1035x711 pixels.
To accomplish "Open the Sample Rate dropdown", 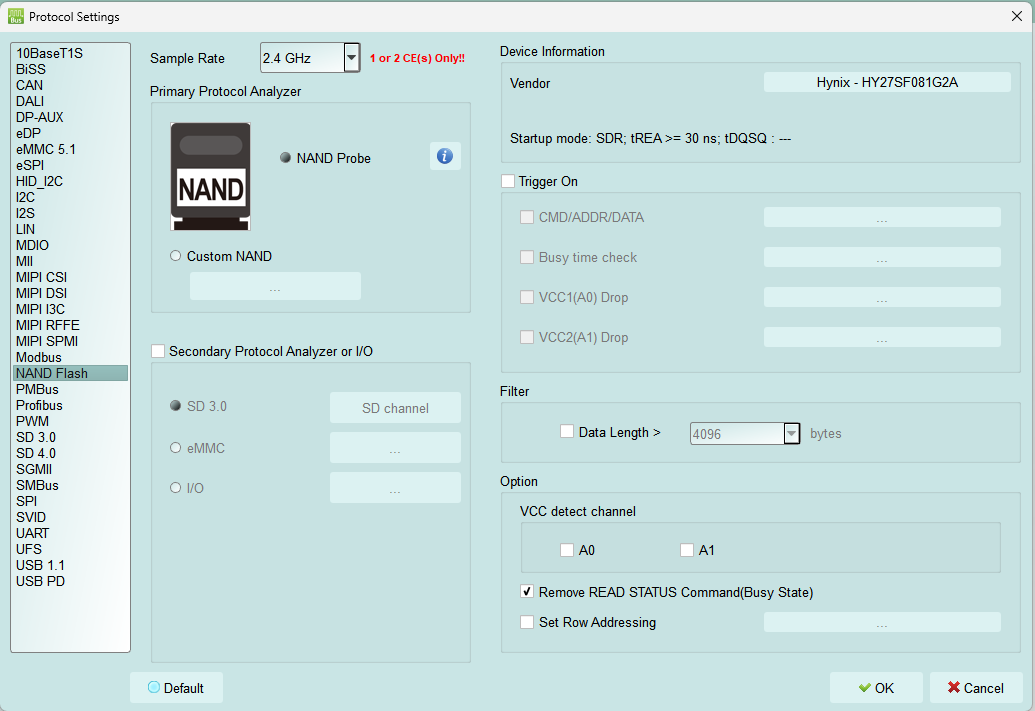I will tap(352, 58).
